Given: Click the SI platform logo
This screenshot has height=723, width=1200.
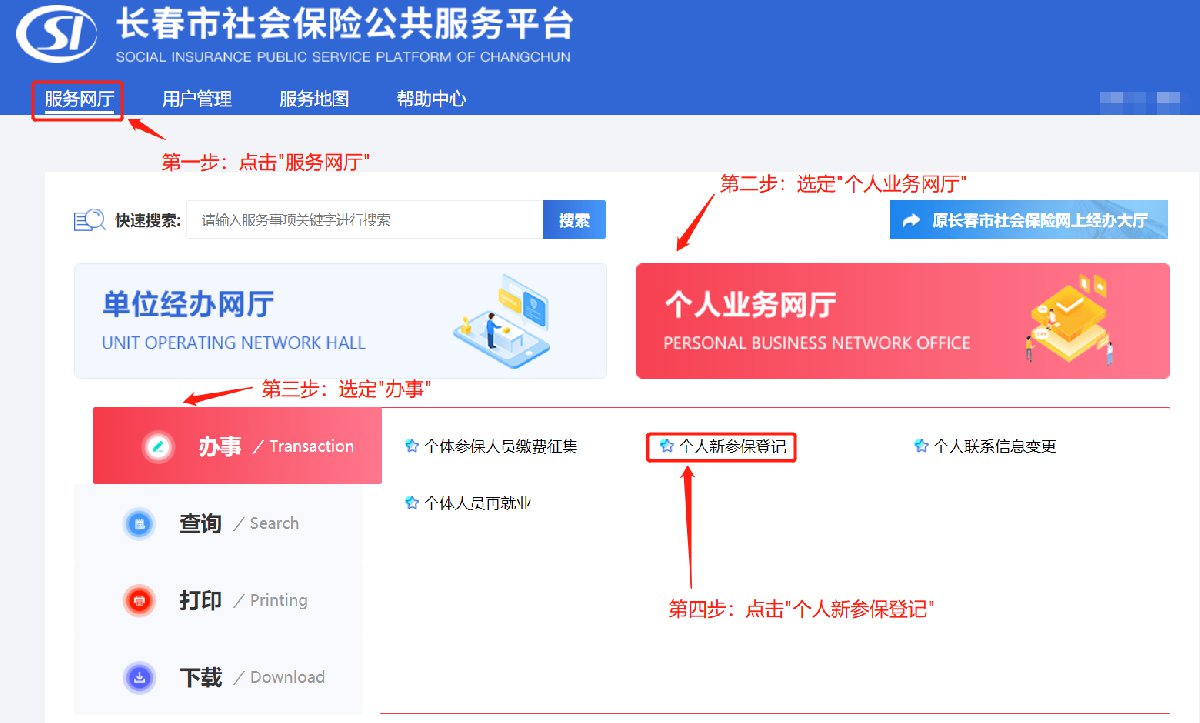Looking at the screenshot, I should coord(57,34).
